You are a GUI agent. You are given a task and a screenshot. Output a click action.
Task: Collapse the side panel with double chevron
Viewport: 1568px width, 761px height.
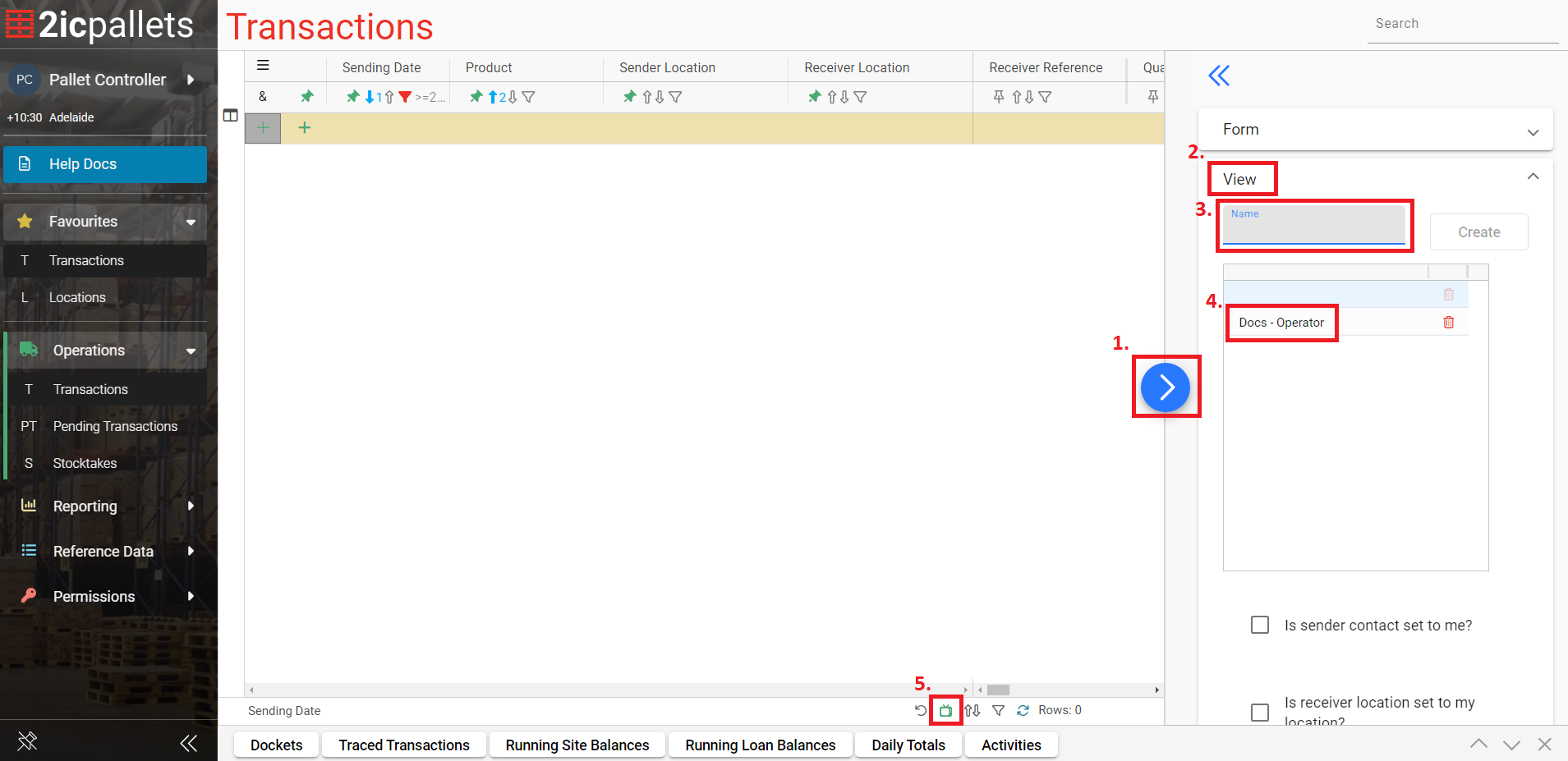[x=1219, y=76]
